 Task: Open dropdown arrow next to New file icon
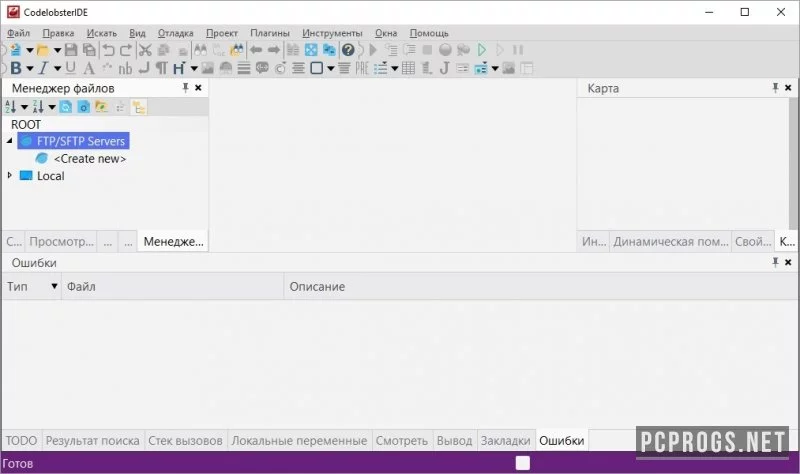click(x=30, y=50)
